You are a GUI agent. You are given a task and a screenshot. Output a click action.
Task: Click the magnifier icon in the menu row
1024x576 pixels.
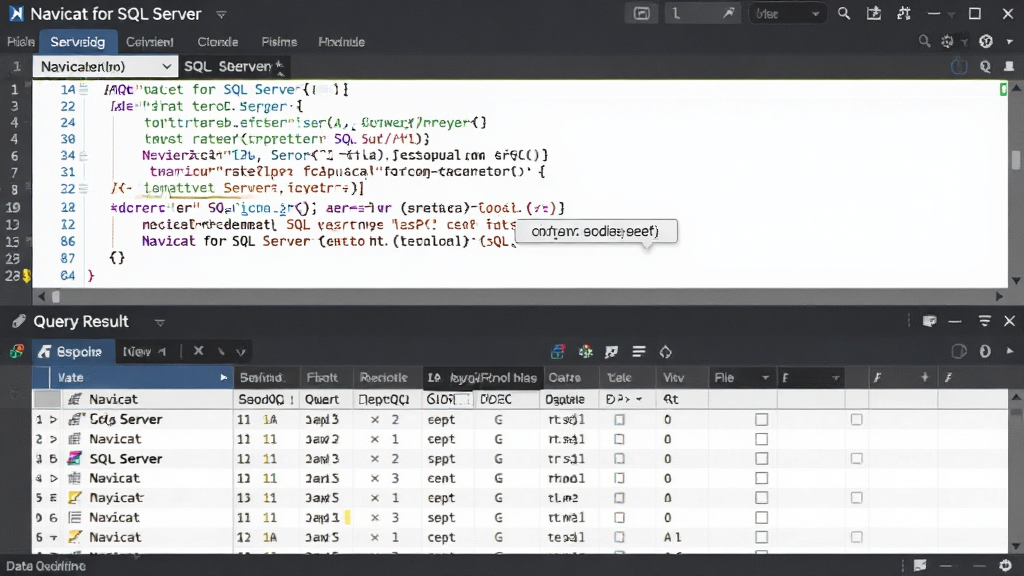[x=924, y=42]
